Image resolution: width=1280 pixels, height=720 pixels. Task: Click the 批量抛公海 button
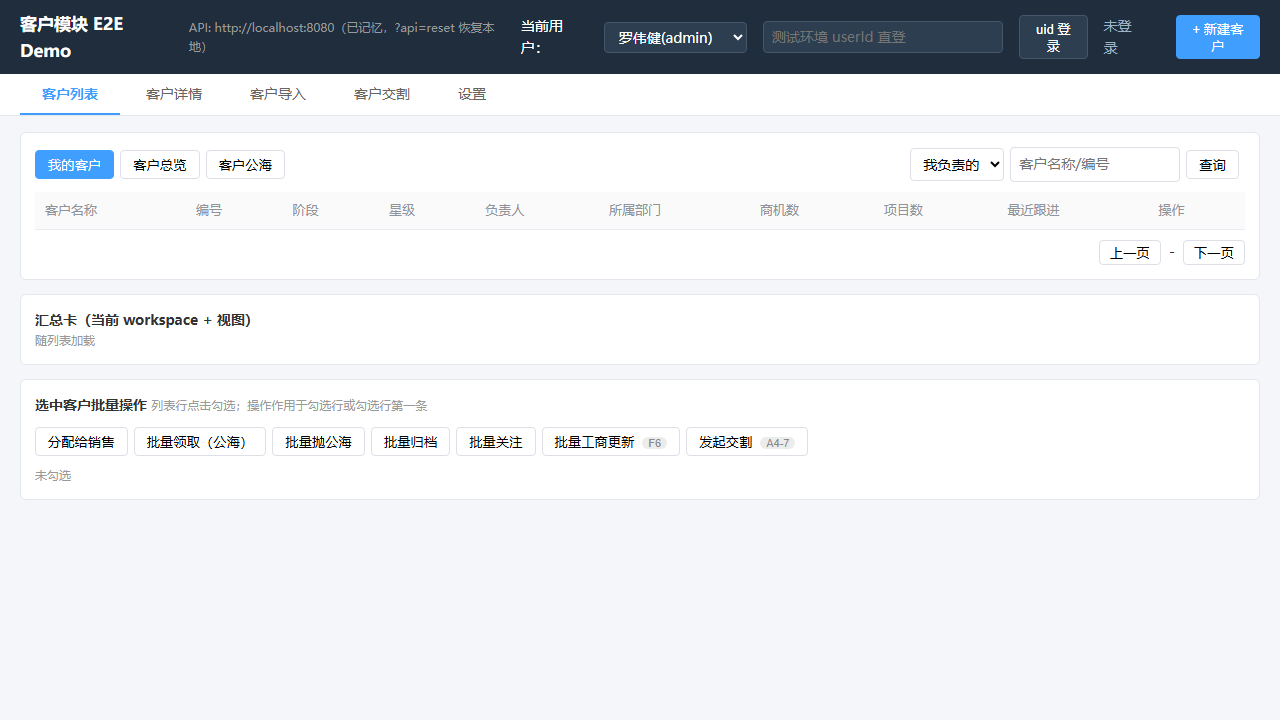tap(318, 442)
